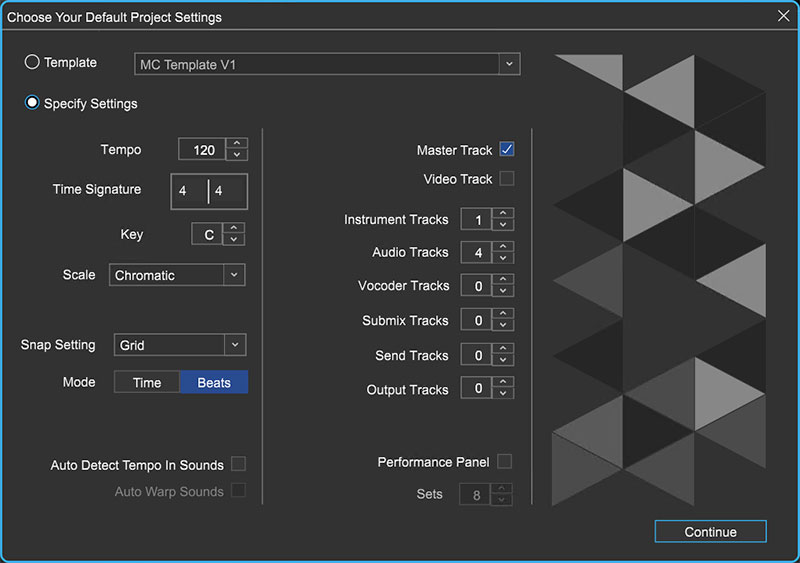This screenshot has height=563, width=800.
Task: Open the Snap Setting Grid dropdown
Action: (233, 345)
